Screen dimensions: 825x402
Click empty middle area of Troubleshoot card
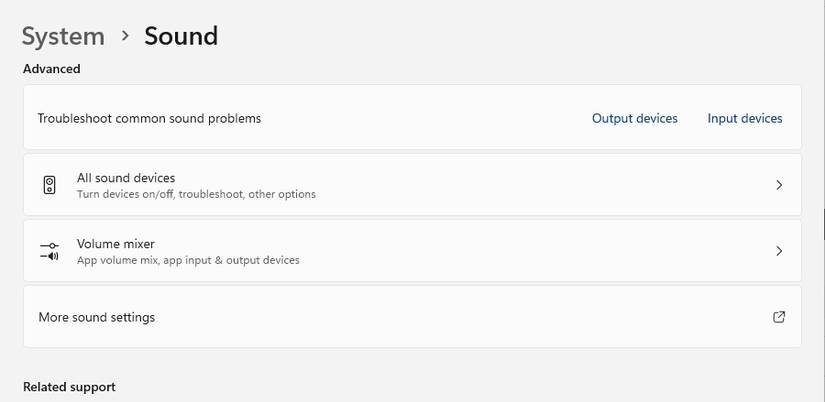(x=420, y=118)
